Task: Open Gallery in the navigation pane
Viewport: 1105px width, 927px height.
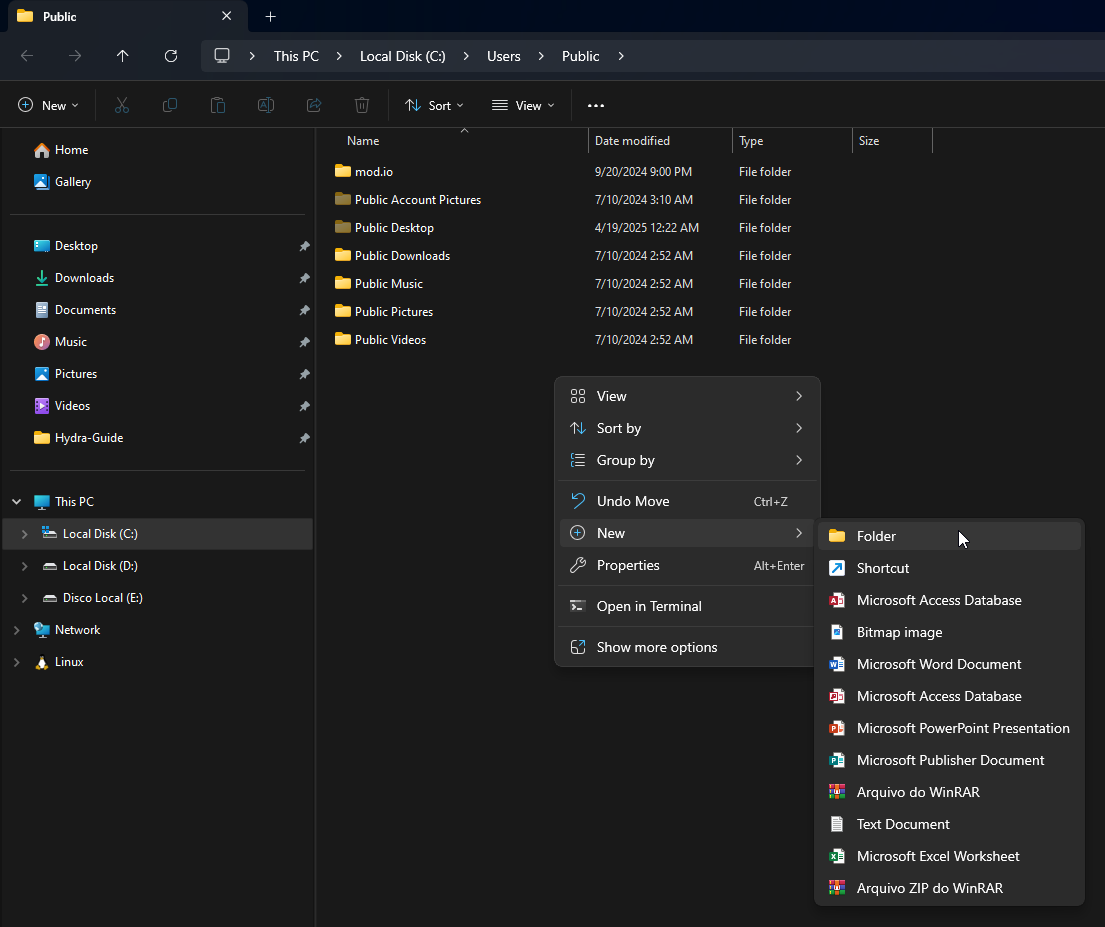Action: (64, 182)
